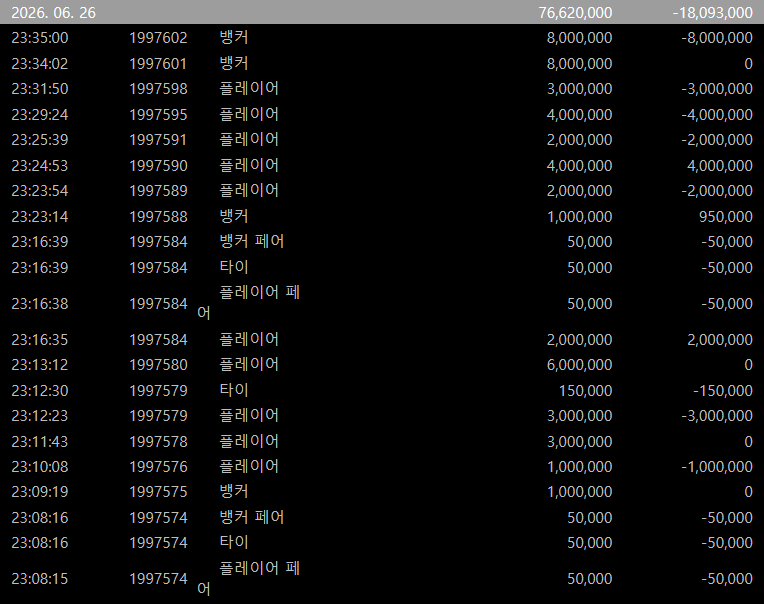The image size is (764, 604).
Task: Select the 23:24:53 time entry
Action: tap(40, 166)
